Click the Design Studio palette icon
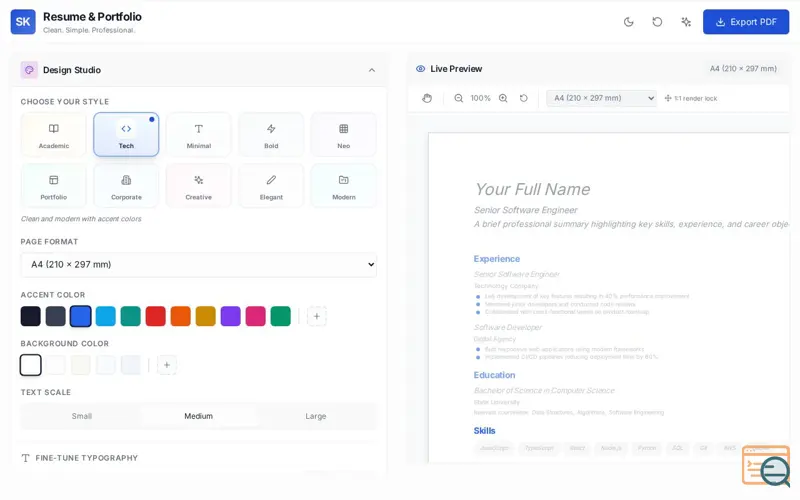The width and height of the screenshot is (800, 500). [x=29, y=70]
